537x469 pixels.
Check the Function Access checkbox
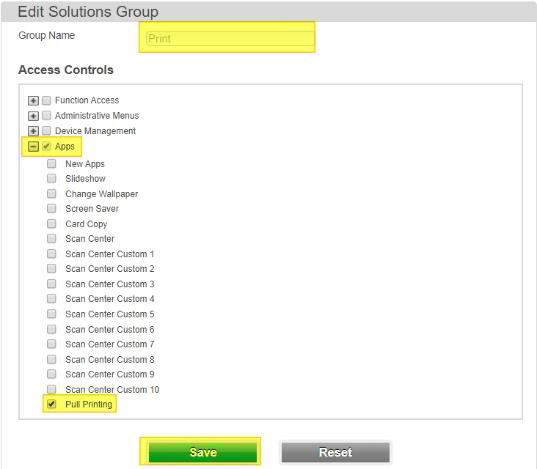46,100
